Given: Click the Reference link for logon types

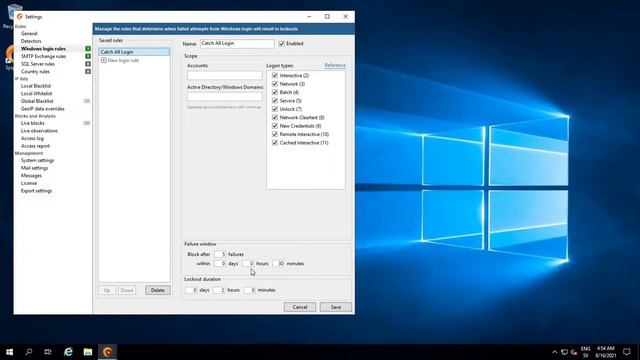Looking at the screenshot, I should pyautogui.click(x=335, y=65).
